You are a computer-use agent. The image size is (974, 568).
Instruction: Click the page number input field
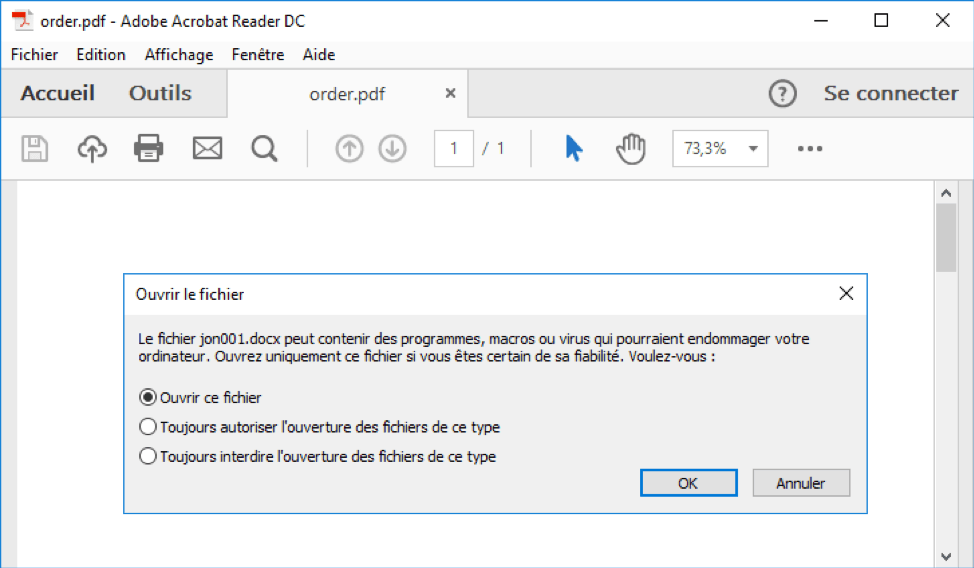point(453,149)
